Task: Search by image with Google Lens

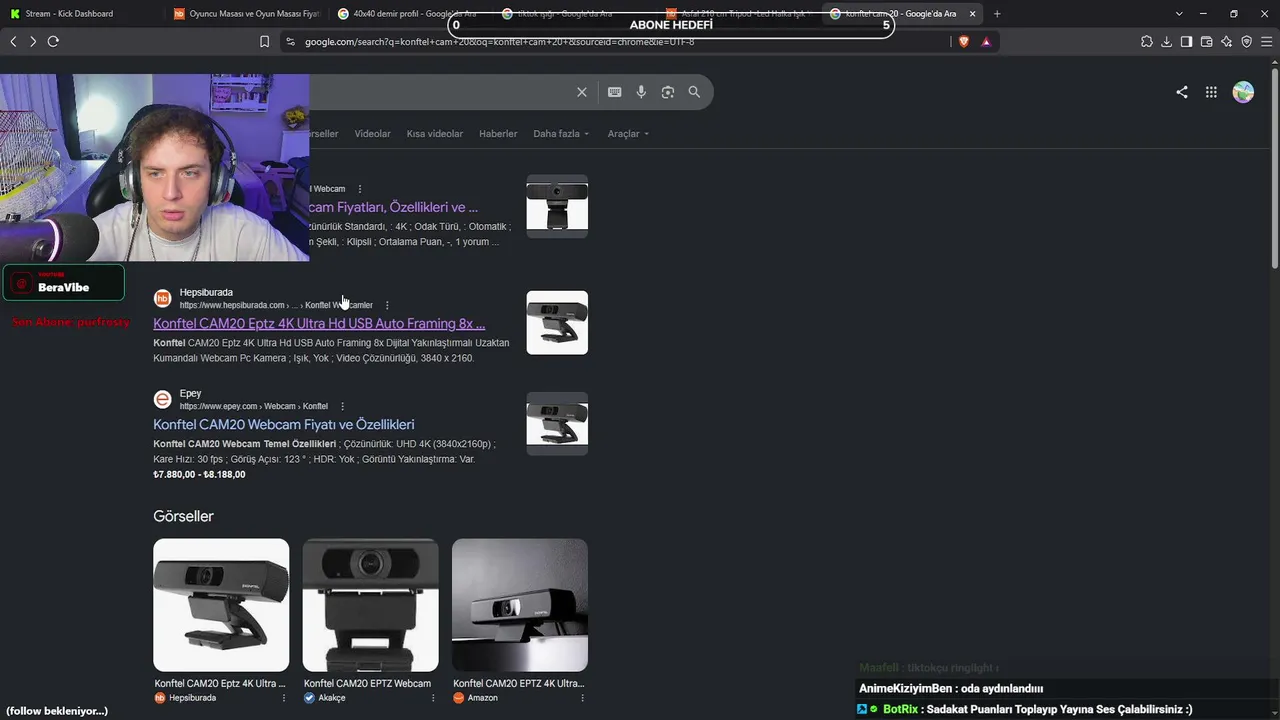Action: (x=668, y=92)
